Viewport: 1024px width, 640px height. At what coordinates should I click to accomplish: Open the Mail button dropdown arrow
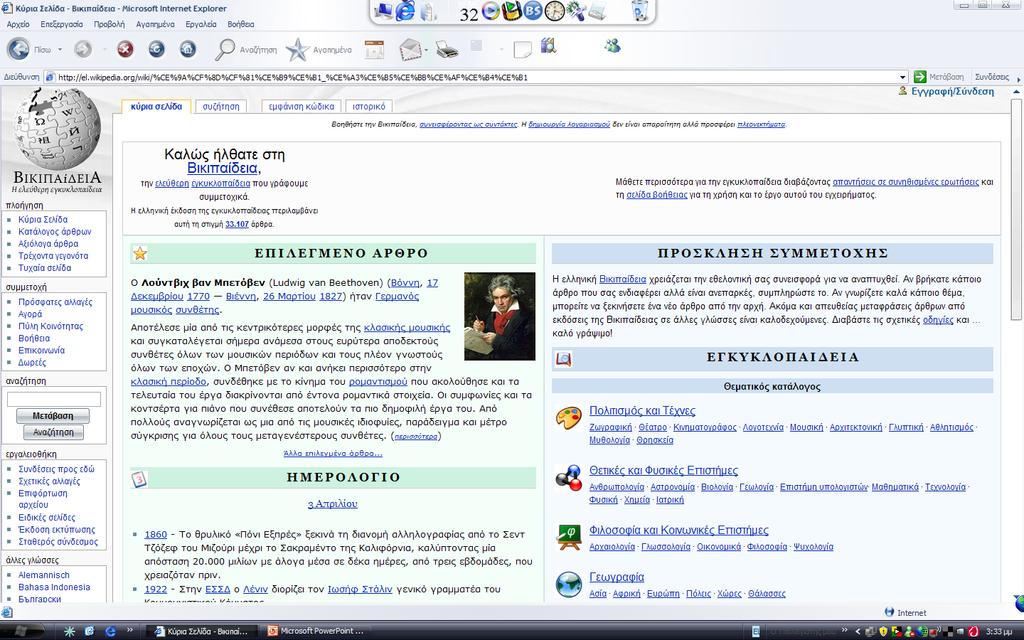click(426, 50)
